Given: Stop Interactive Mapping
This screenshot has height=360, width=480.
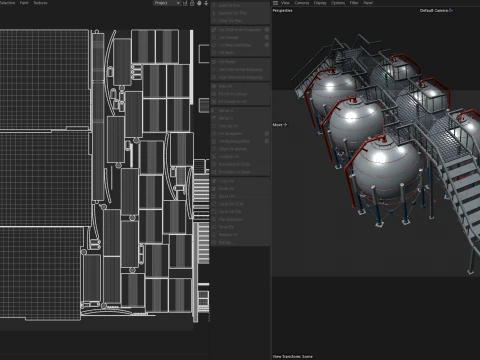Looking at the screenshot, I should coord(240,77).
